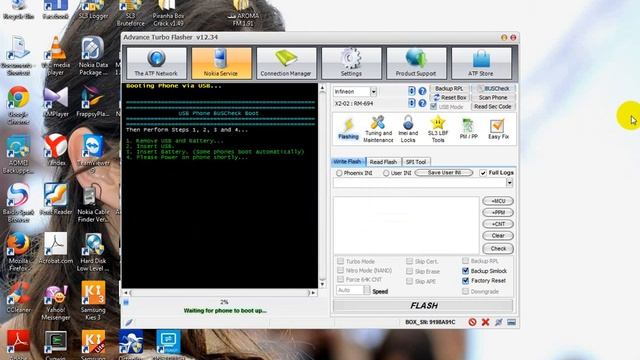Image resolution: width=640 pixels, height=360 pixels.
Task: Click log horizontal scrollbar right arrow
Action: click(x=313, y=293)
